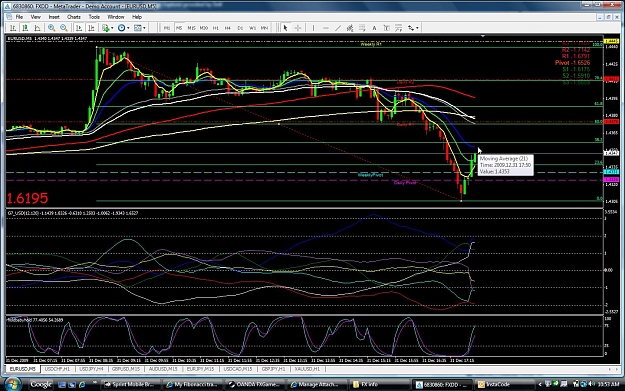Screen dimensions: 625x391
Task: Switch to the M1 timeframe
Action: tap(167, 28)
